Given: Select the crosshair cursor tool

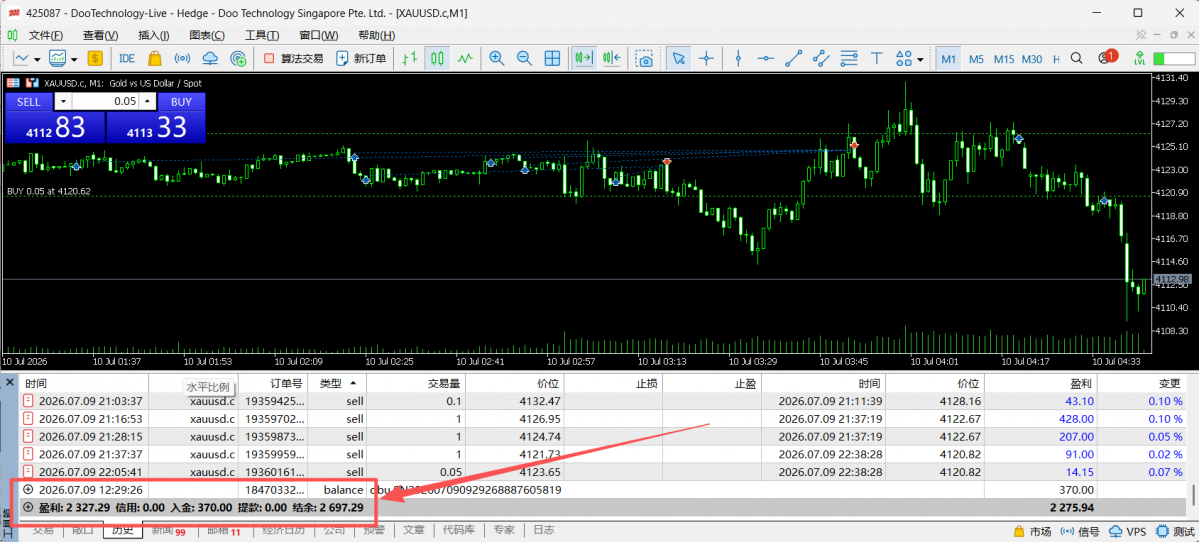Looking at the screenshot, I should tap(707, 58).
